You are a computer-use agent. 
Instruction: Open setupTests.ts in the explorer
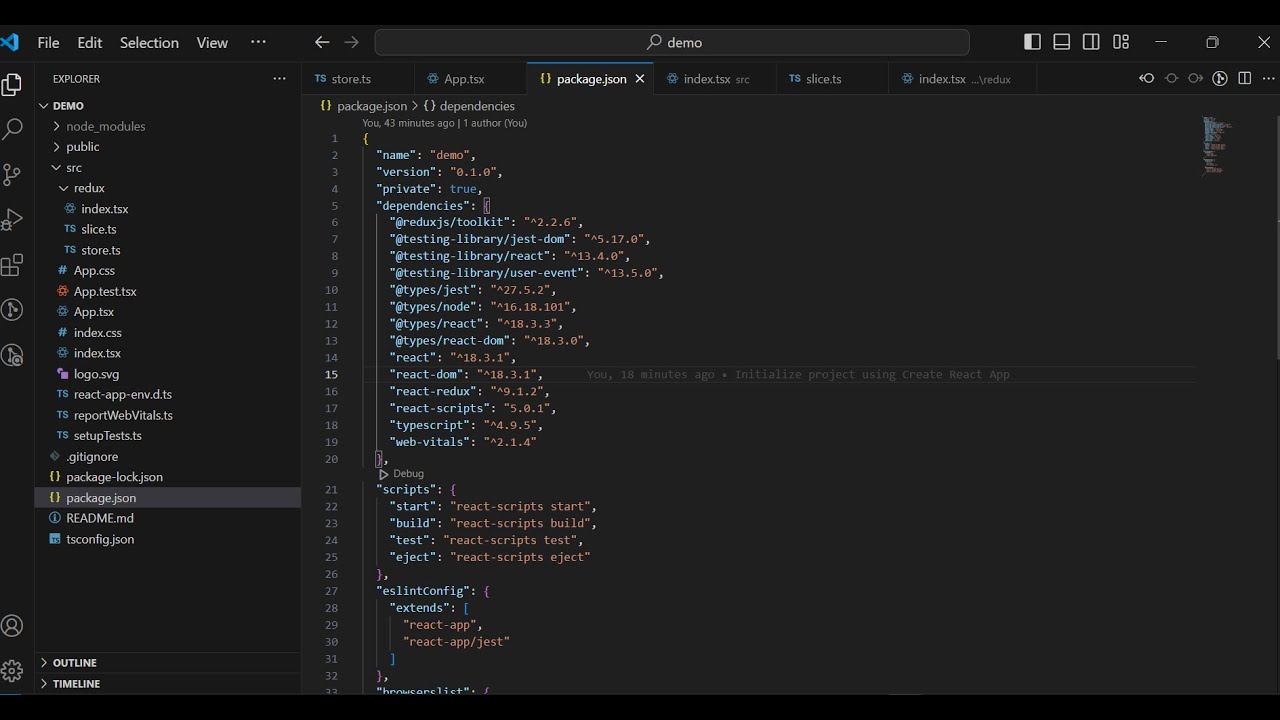[168, 435]
